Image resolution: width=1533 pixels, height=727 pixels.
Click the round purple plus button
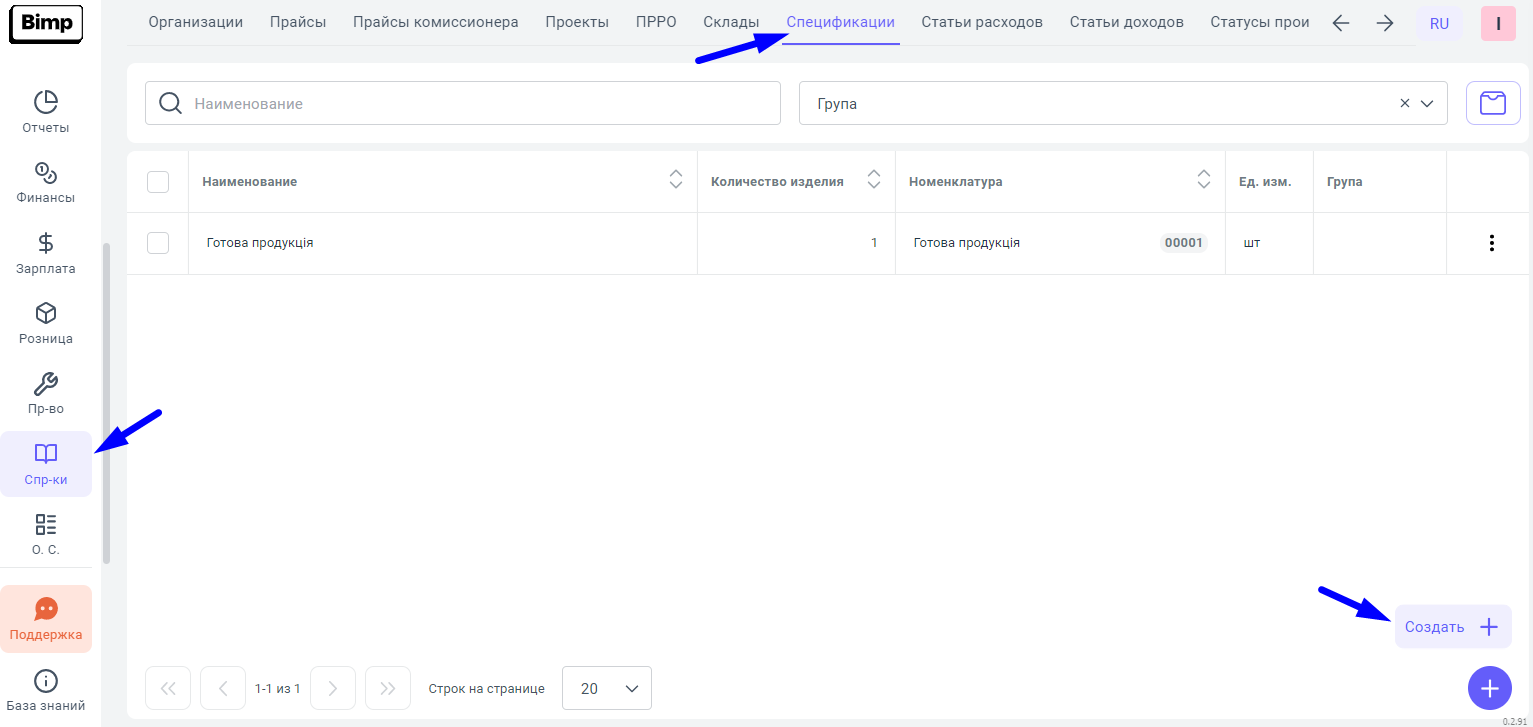click(x=1489, y=688)
